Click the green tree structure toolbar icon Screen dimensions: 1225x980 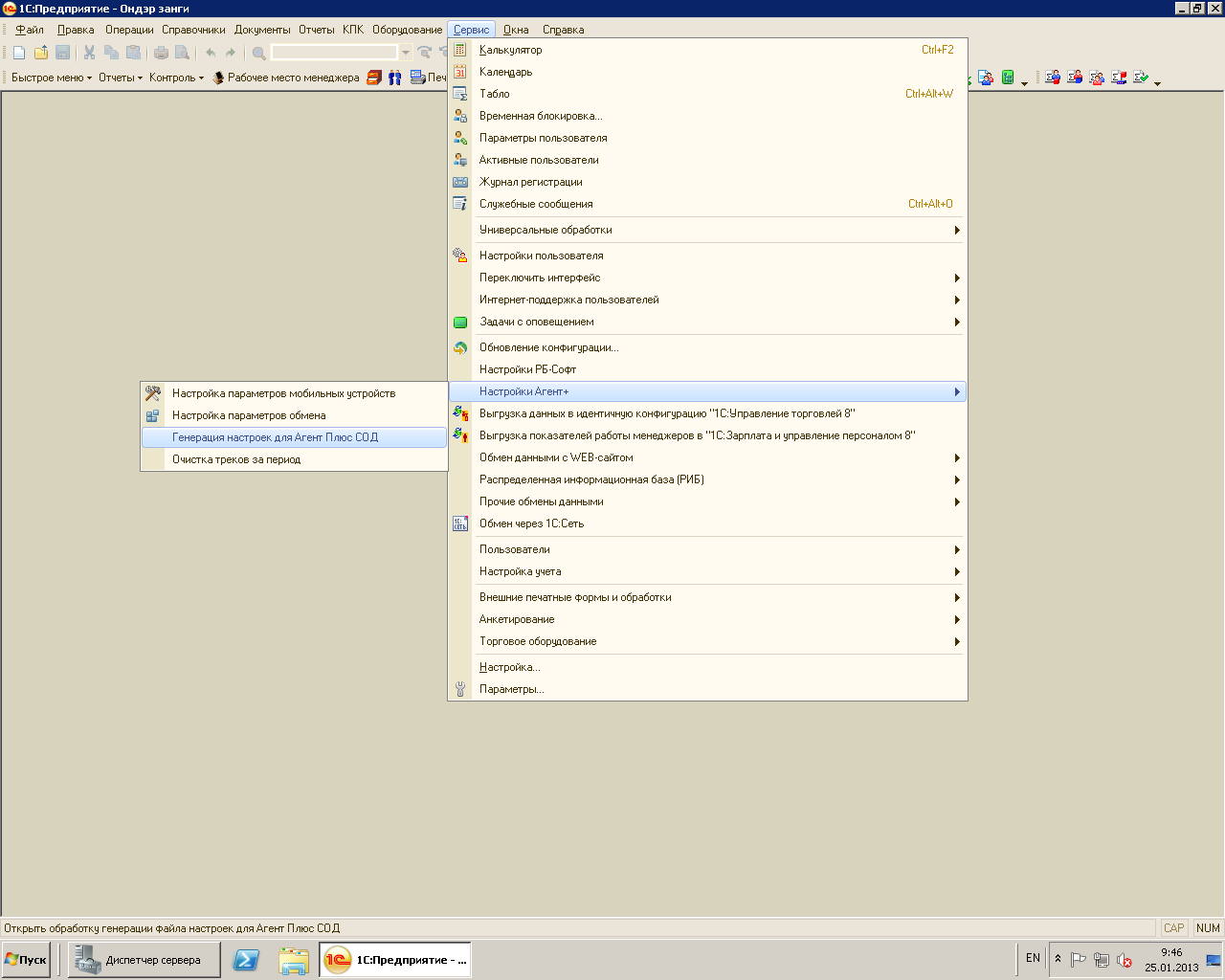(1008, 78)
